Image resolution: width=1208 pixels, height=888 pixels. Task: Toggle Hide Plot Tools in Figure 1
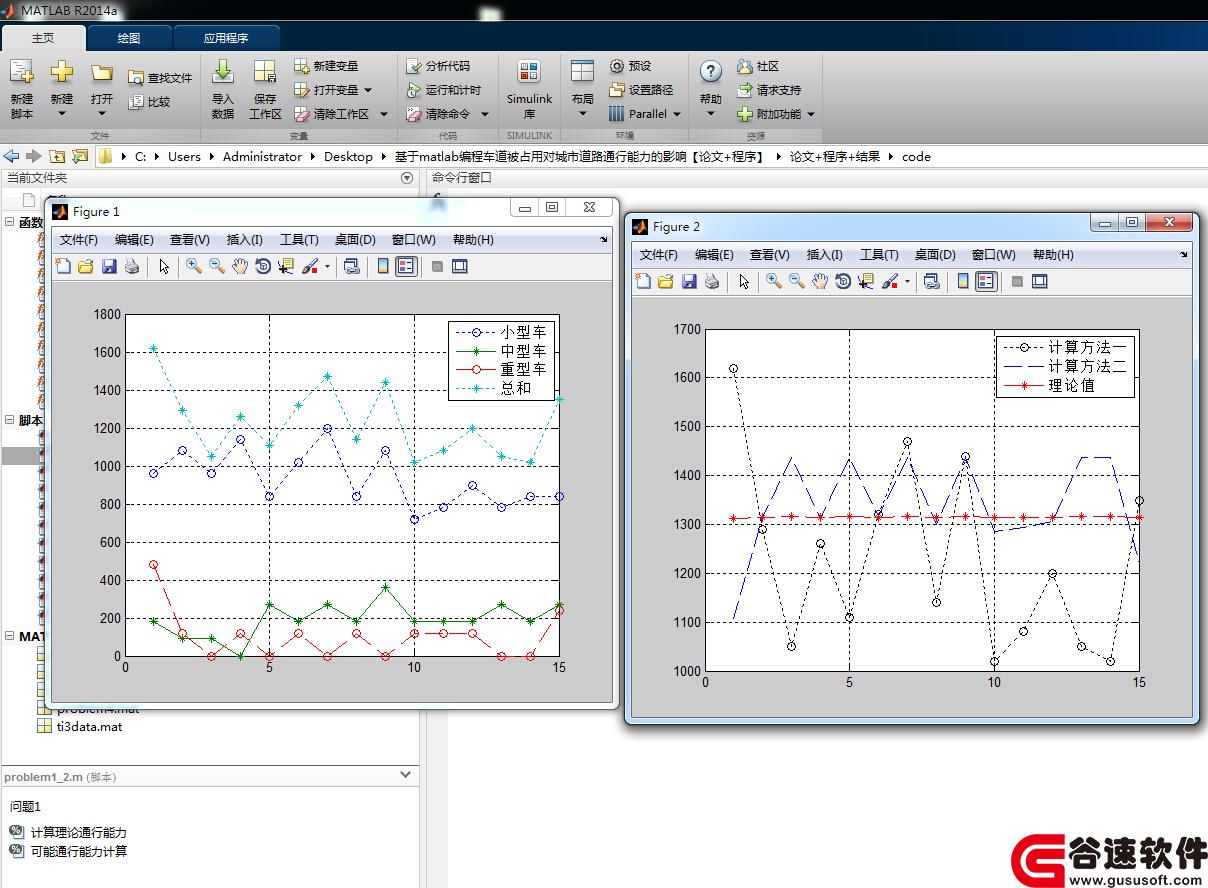[x=437, y=266]
